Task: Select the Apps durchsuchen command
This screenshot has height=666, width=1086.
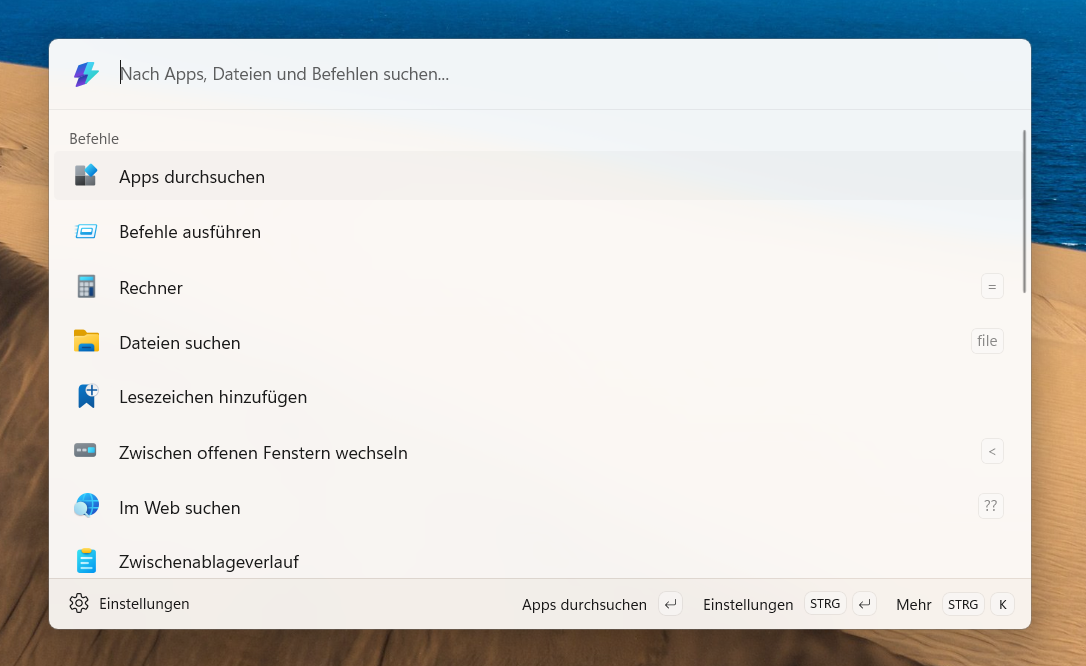Action: click(538, 176)
